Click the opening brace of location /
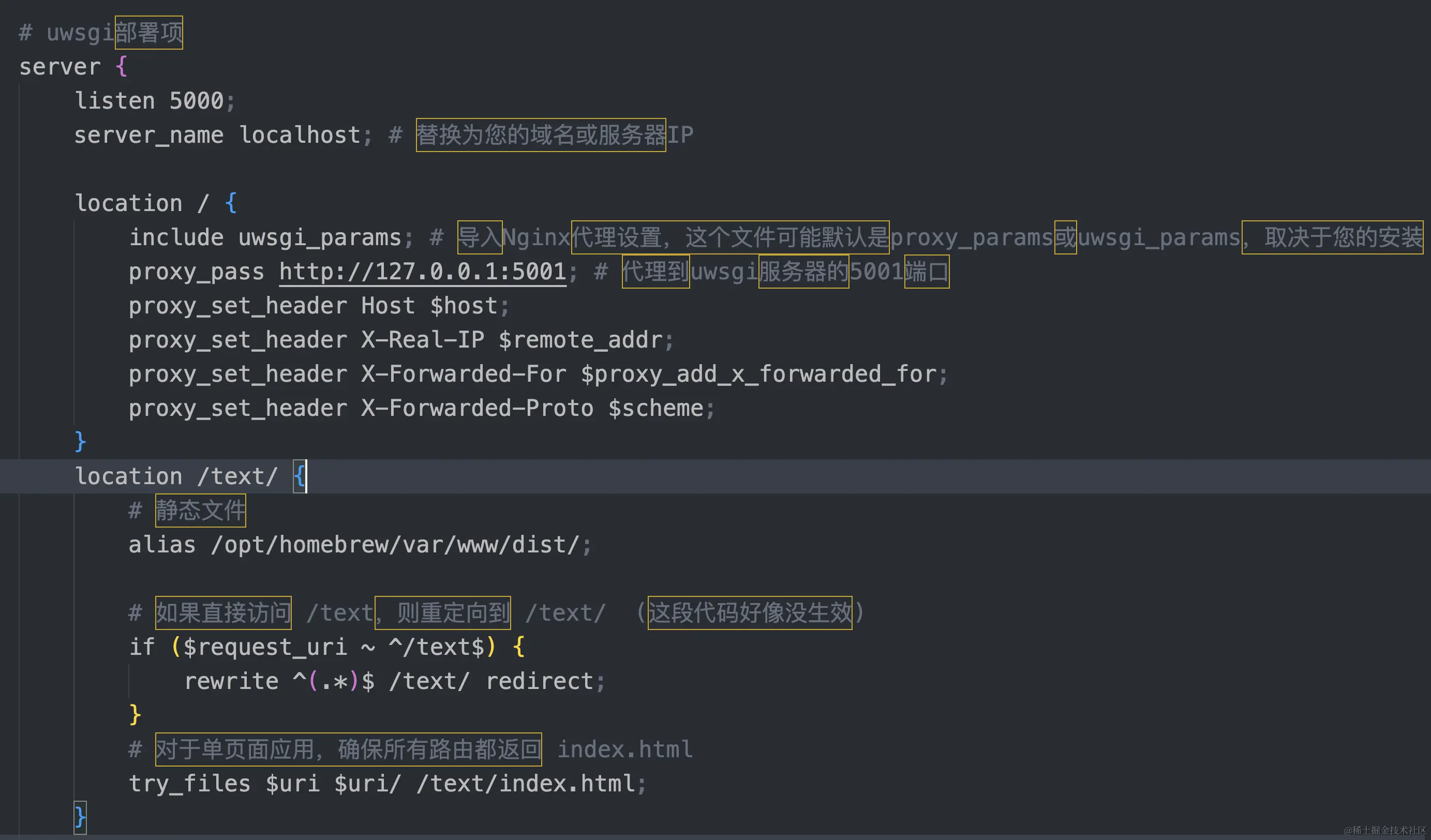 (x=231, y=203)
